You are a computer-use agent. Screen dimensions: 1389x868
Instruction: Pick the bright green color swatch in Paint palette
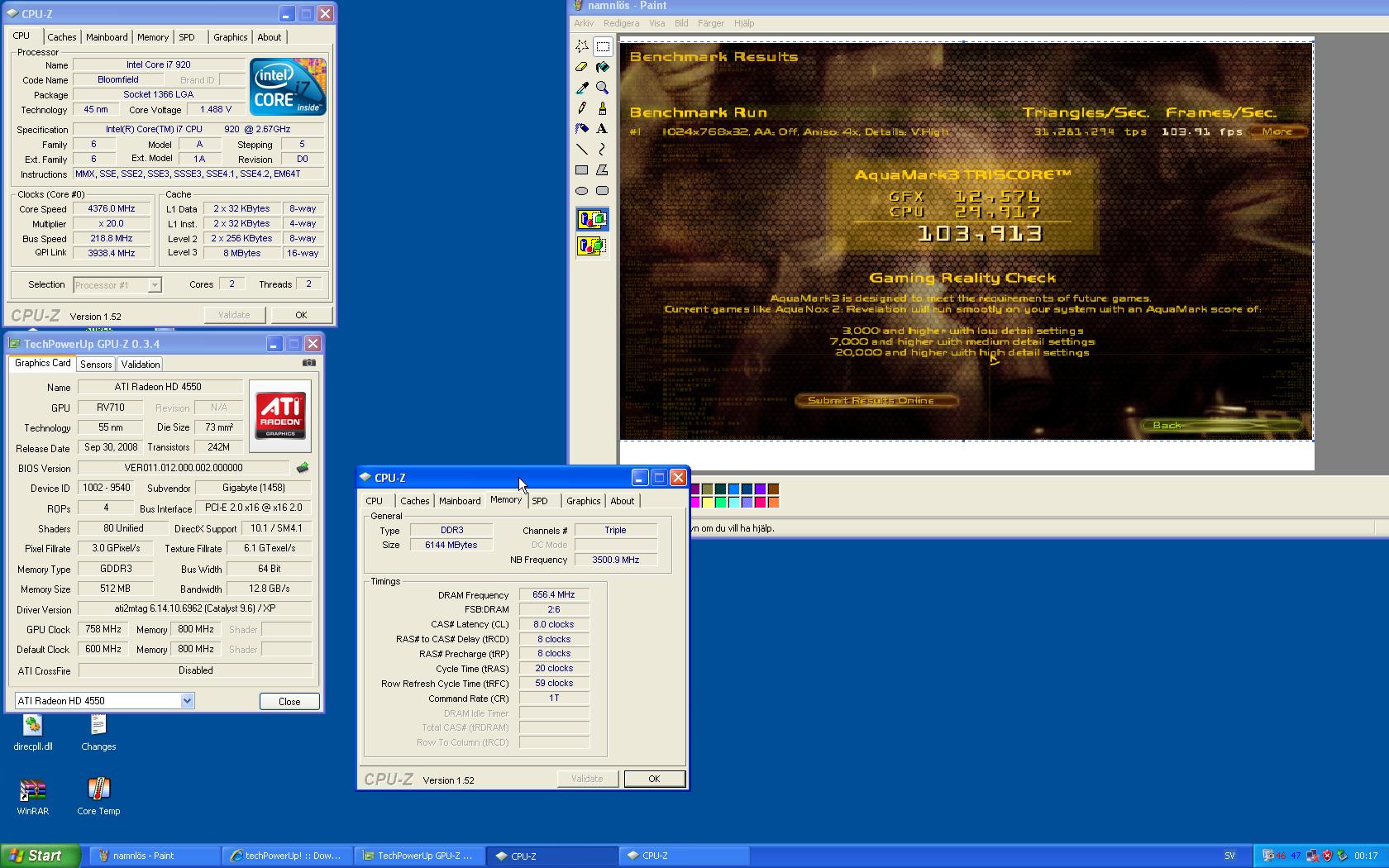coord(721,502)
